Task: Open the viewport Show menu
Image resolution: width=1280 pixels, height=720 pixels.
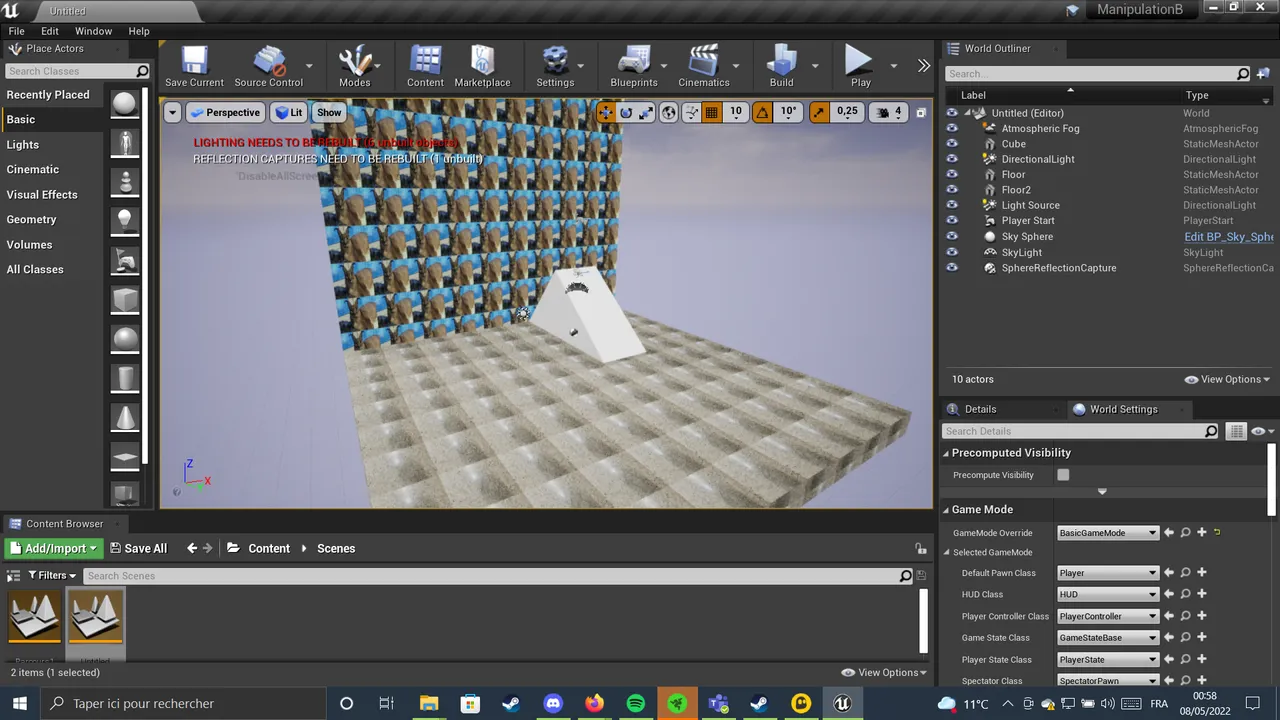Action: point(329,112)
